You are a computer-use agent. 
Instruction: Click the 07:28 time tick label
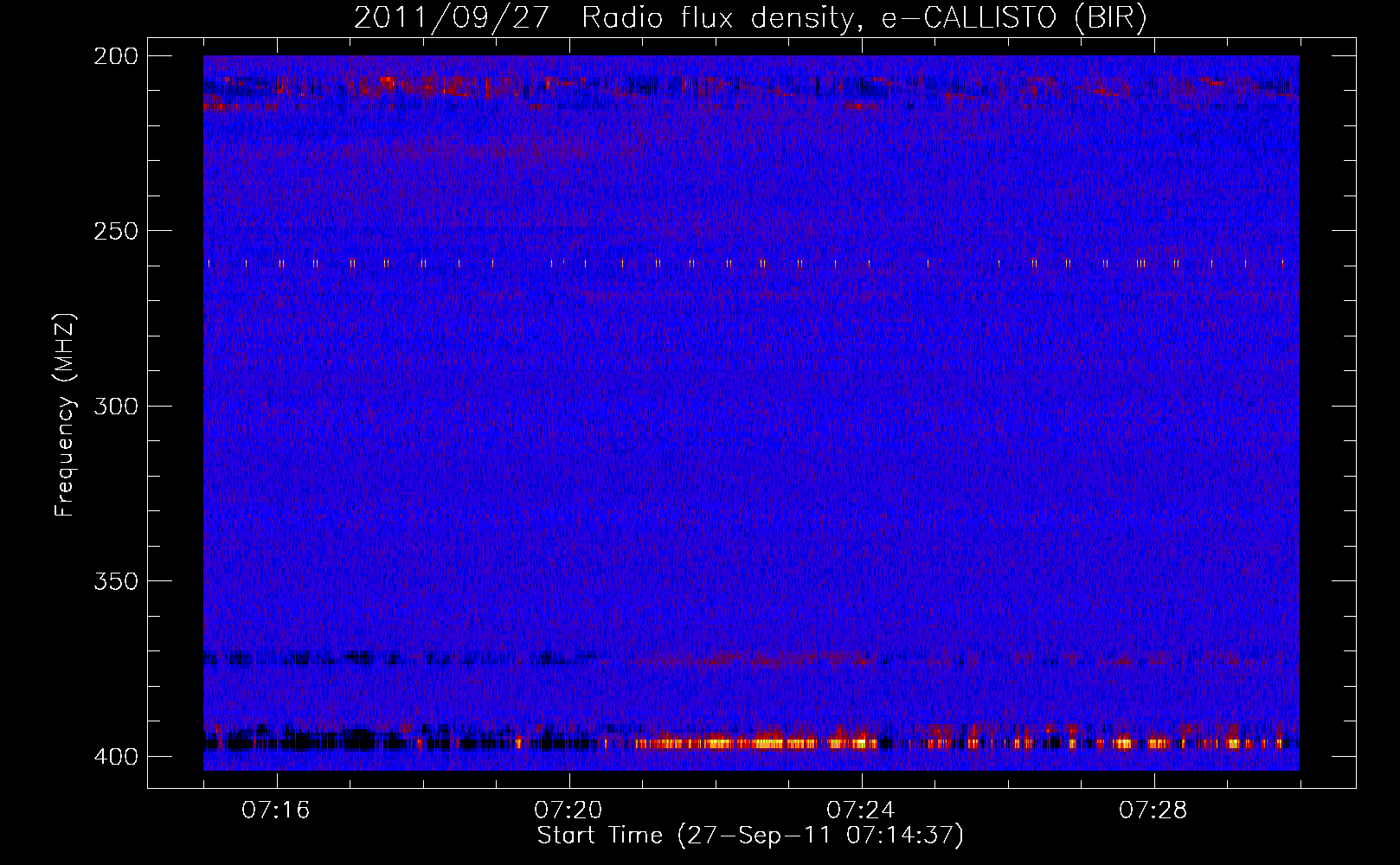[x=1153, y=811]
